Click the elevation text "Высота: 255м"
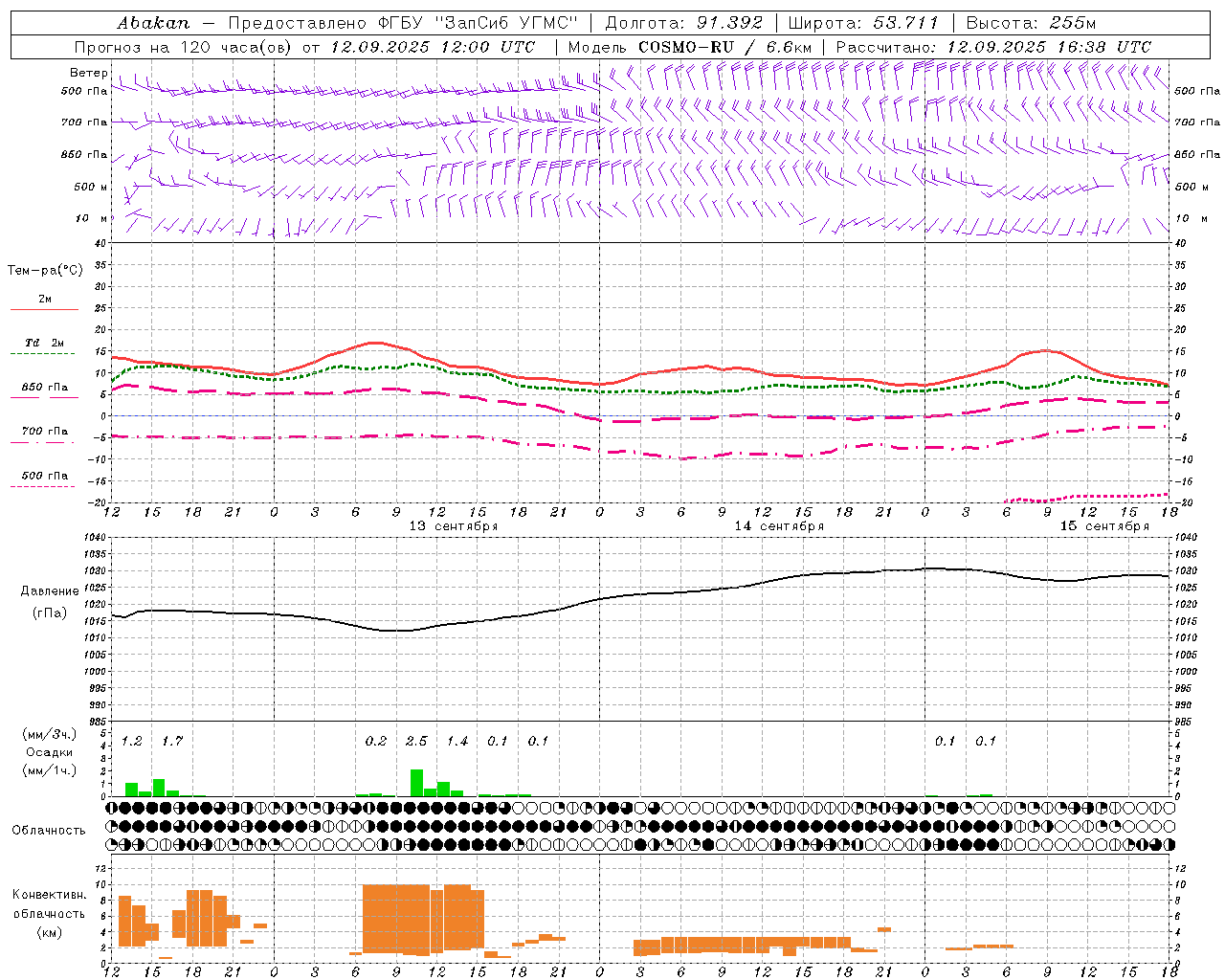Viewport: 1225px width, 980px height. (1031, 22)
